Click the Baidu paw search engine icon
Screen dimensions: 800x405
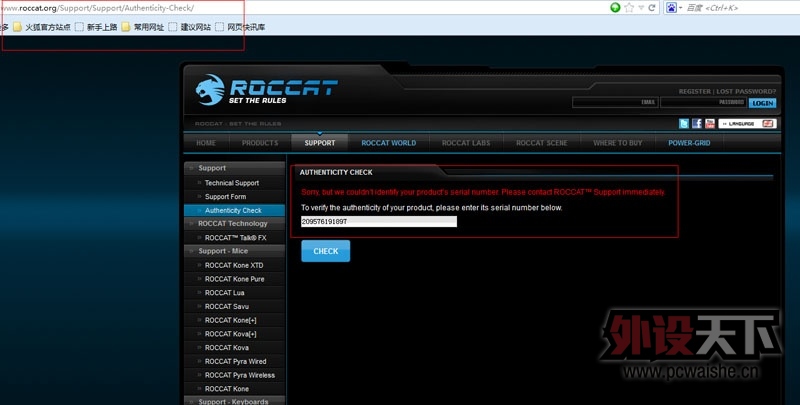click(x=671, y=8)
